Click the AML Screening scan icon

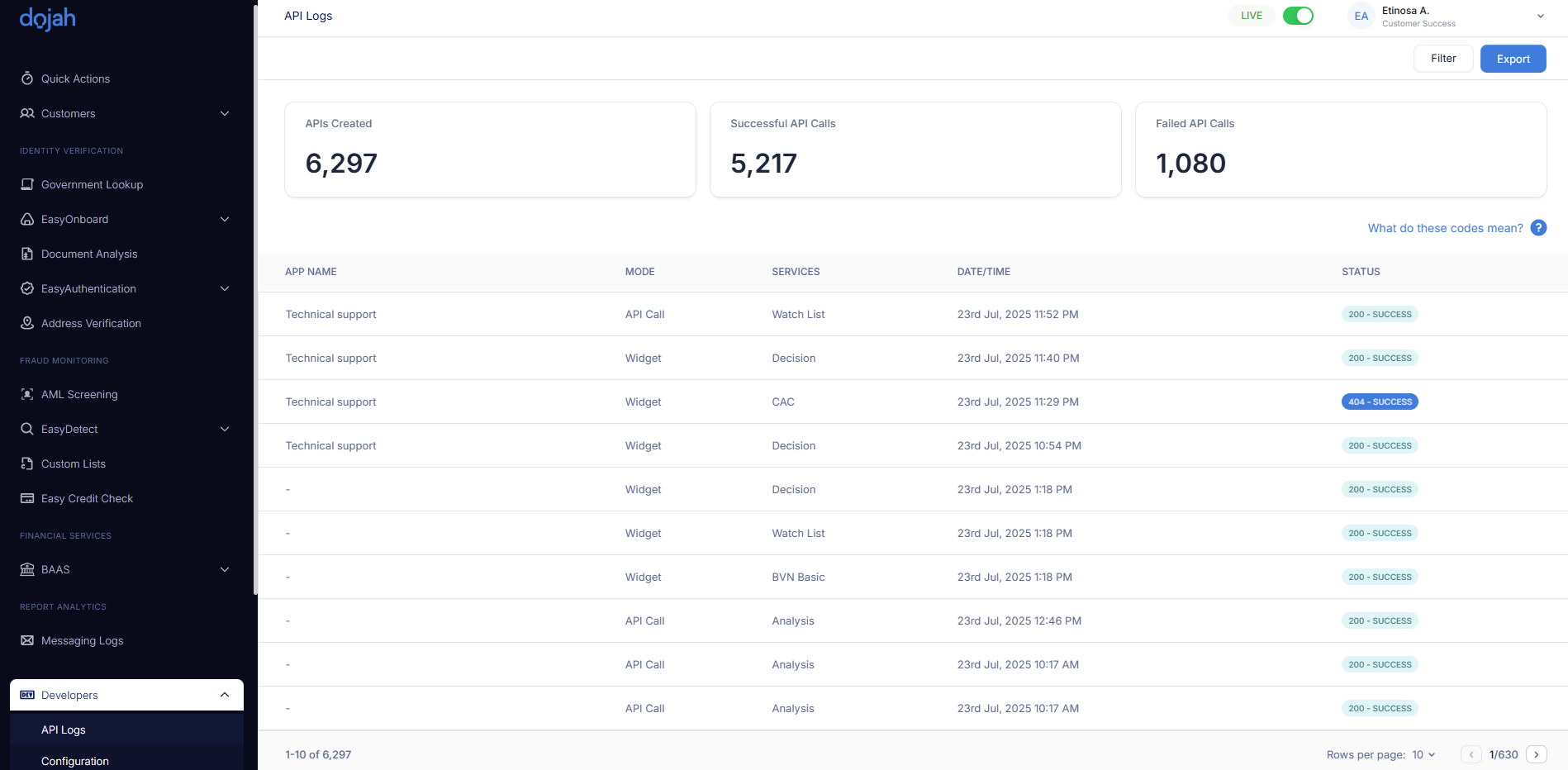pos(27,394)
